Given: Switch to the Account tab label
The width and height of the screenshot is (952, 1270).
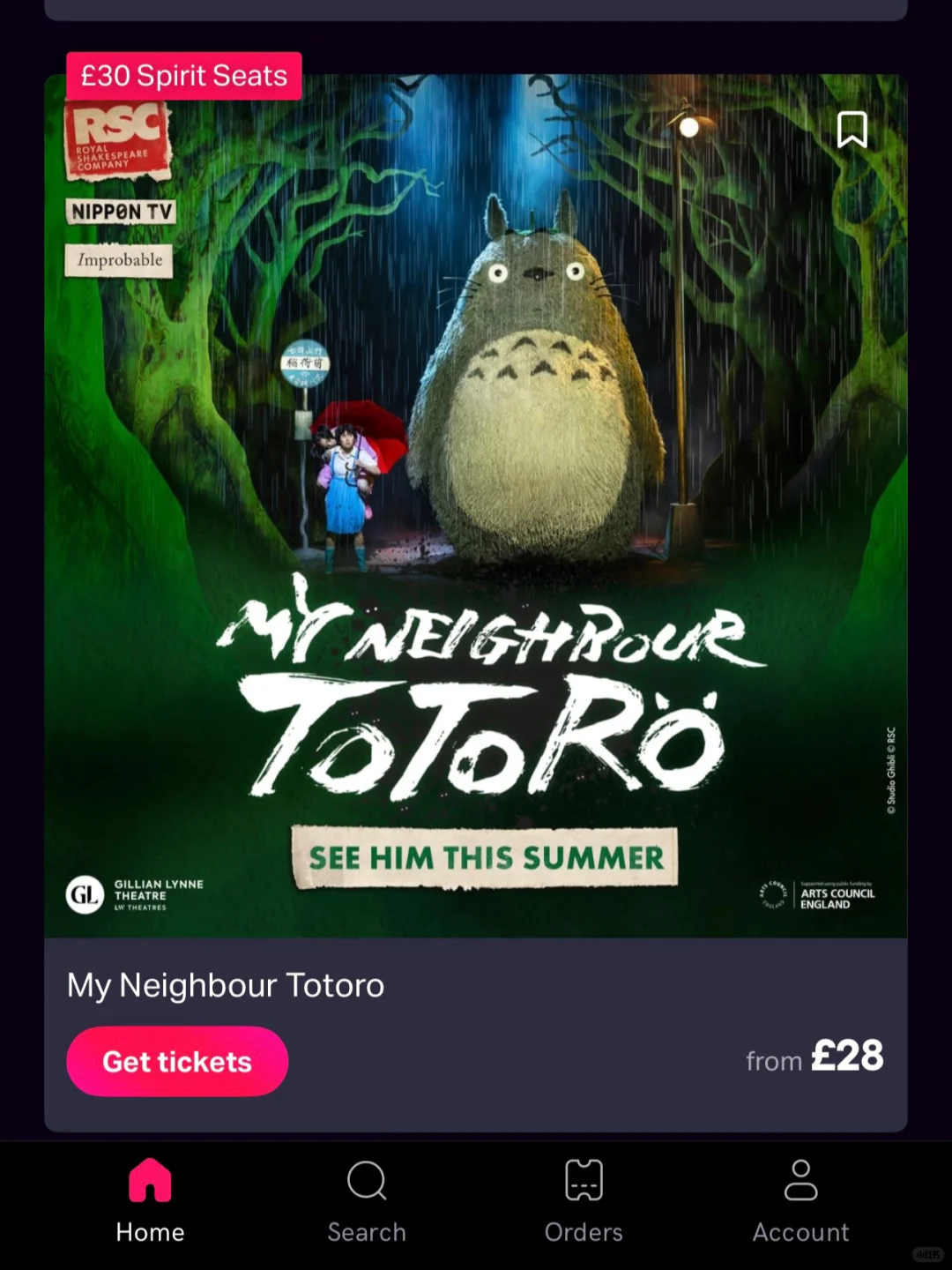Looking at the screenshot, I should [800, 1232].
